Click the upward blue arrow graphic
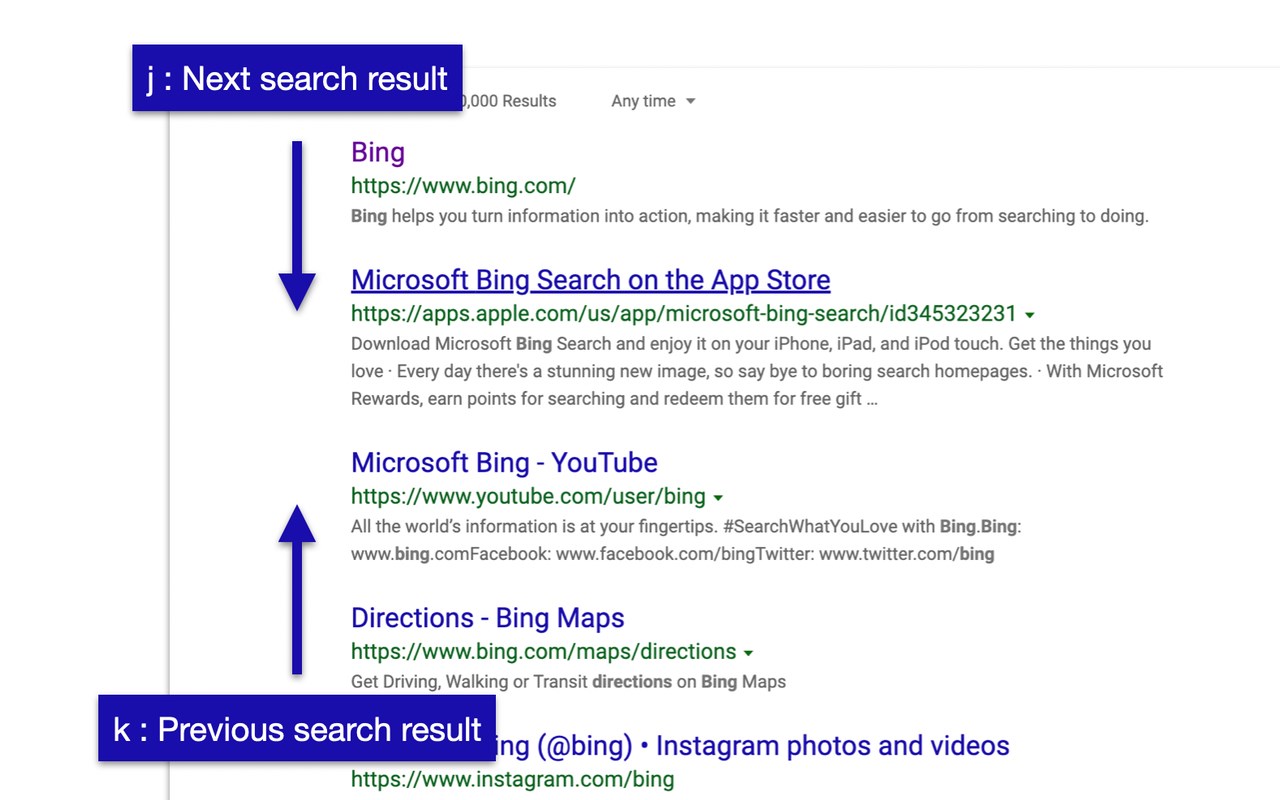 pyautogui.click(x=297, y=590)
